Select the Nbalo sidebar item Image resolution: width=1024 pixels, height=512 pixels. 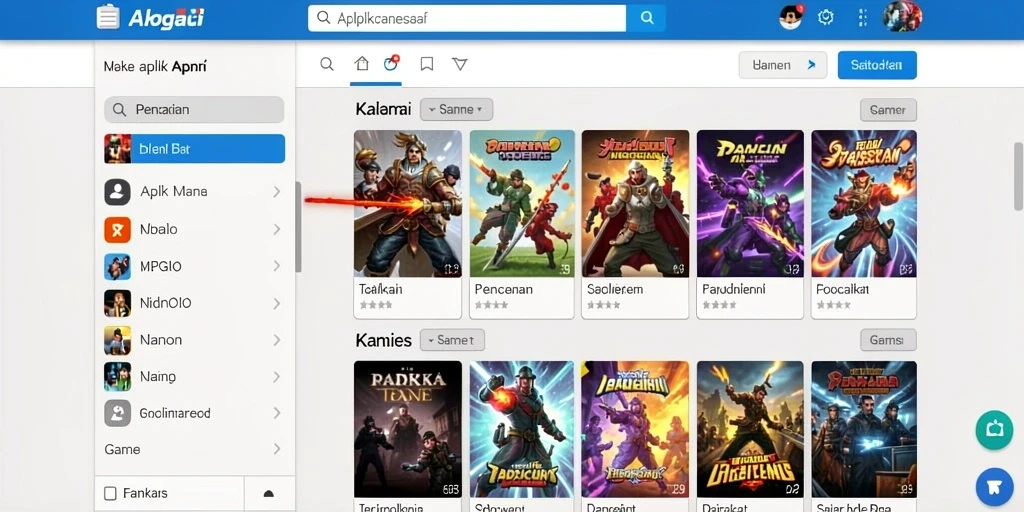[195, 229]
